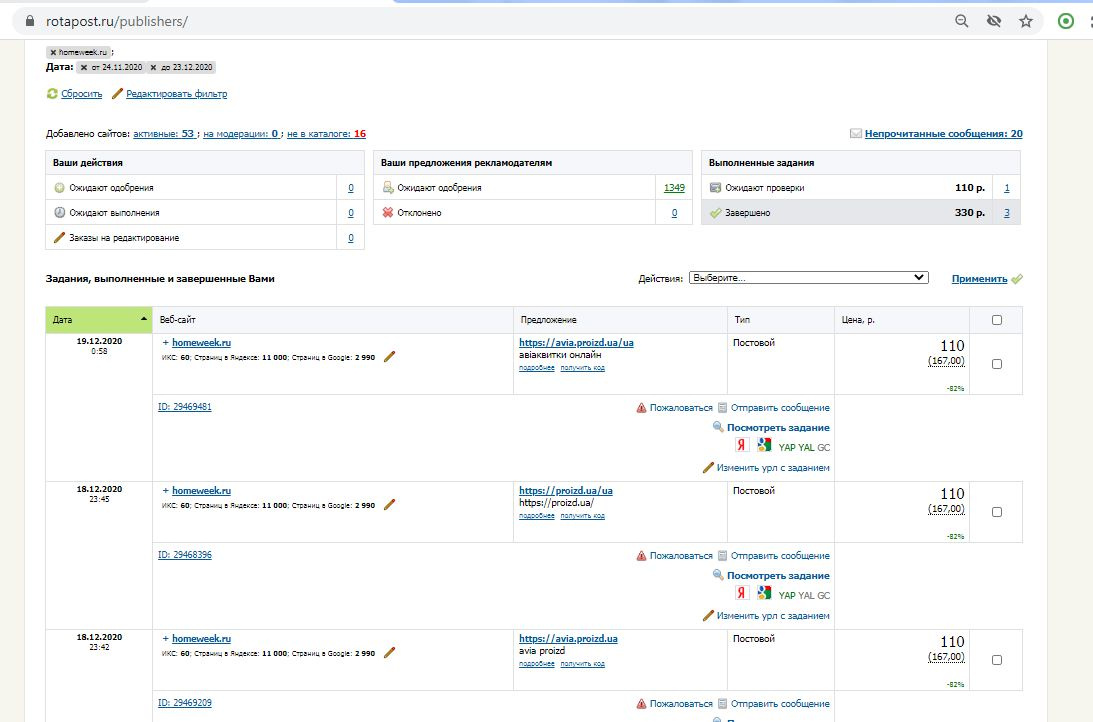Click the green checkmark beside Применить
The width and height of the screenshot is (1093, 722).
pyautogui.click(x=1017, y=279)
